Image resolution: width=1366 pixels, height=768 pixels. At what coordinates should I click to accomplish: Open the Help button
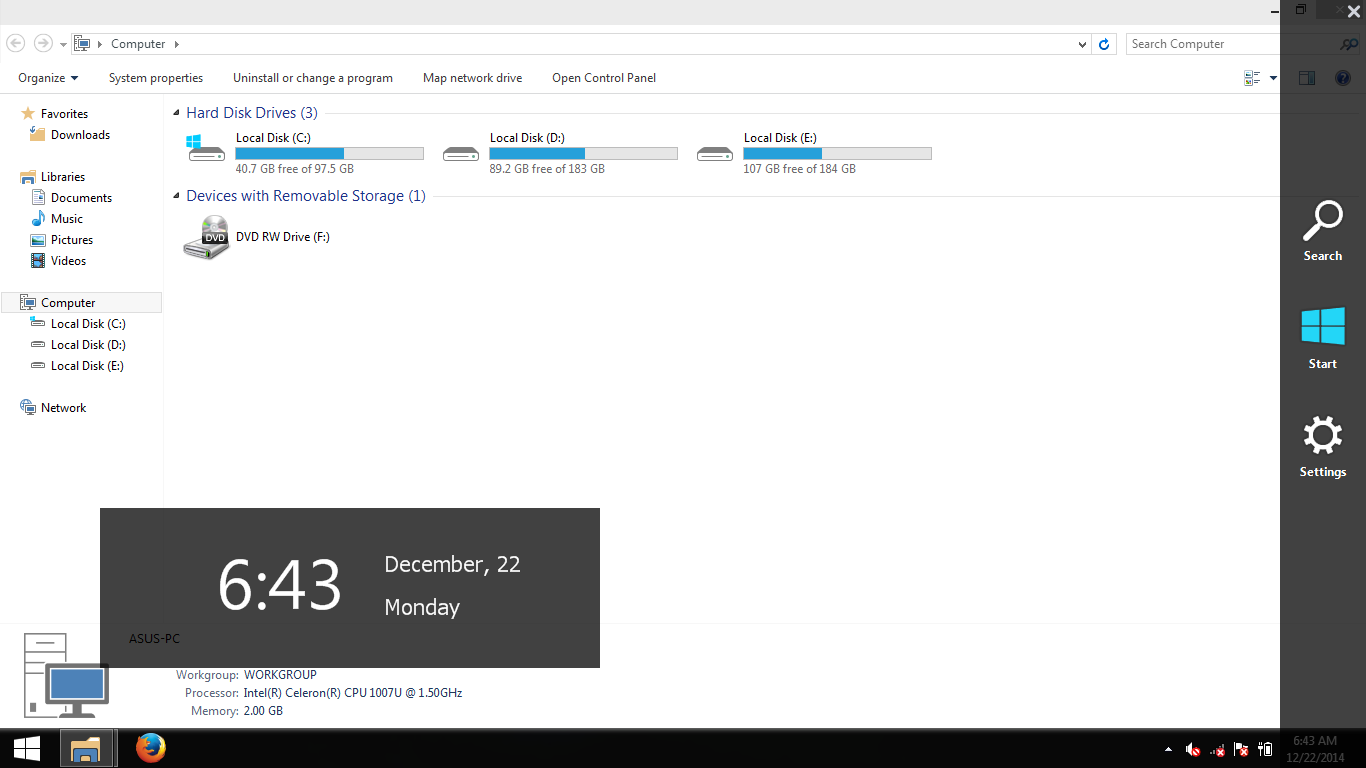click(x=1343, y=78)
